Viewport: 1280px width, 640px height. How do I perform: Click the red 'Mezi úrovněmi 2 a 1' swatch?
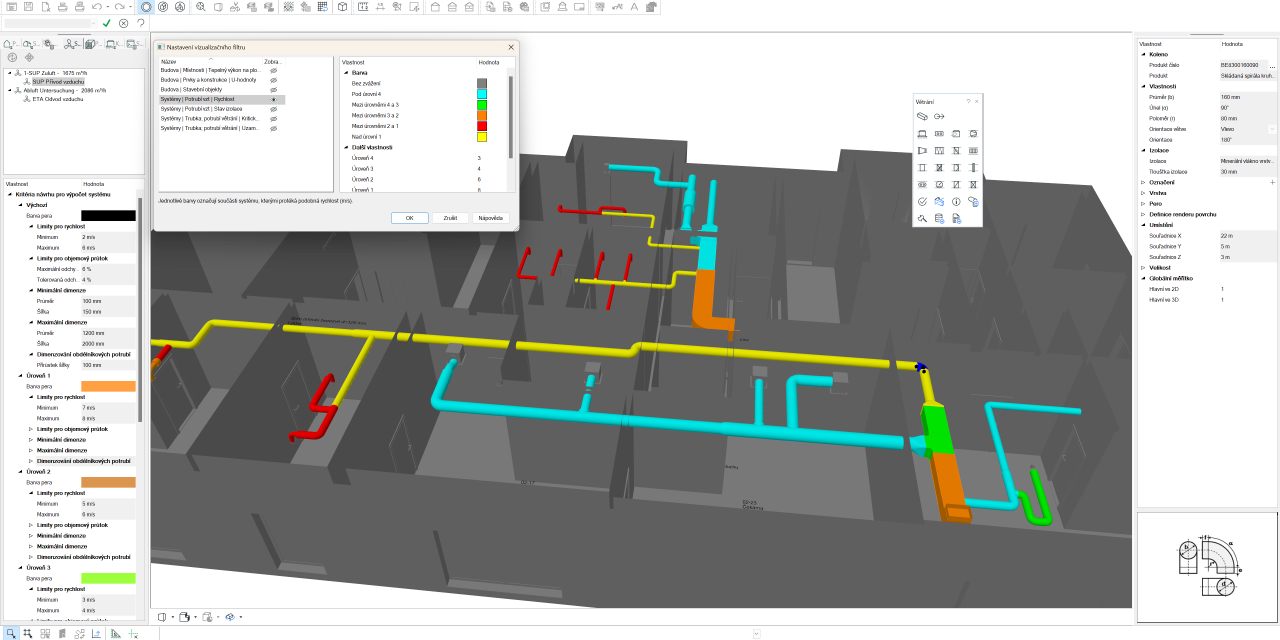coord(482,126)
